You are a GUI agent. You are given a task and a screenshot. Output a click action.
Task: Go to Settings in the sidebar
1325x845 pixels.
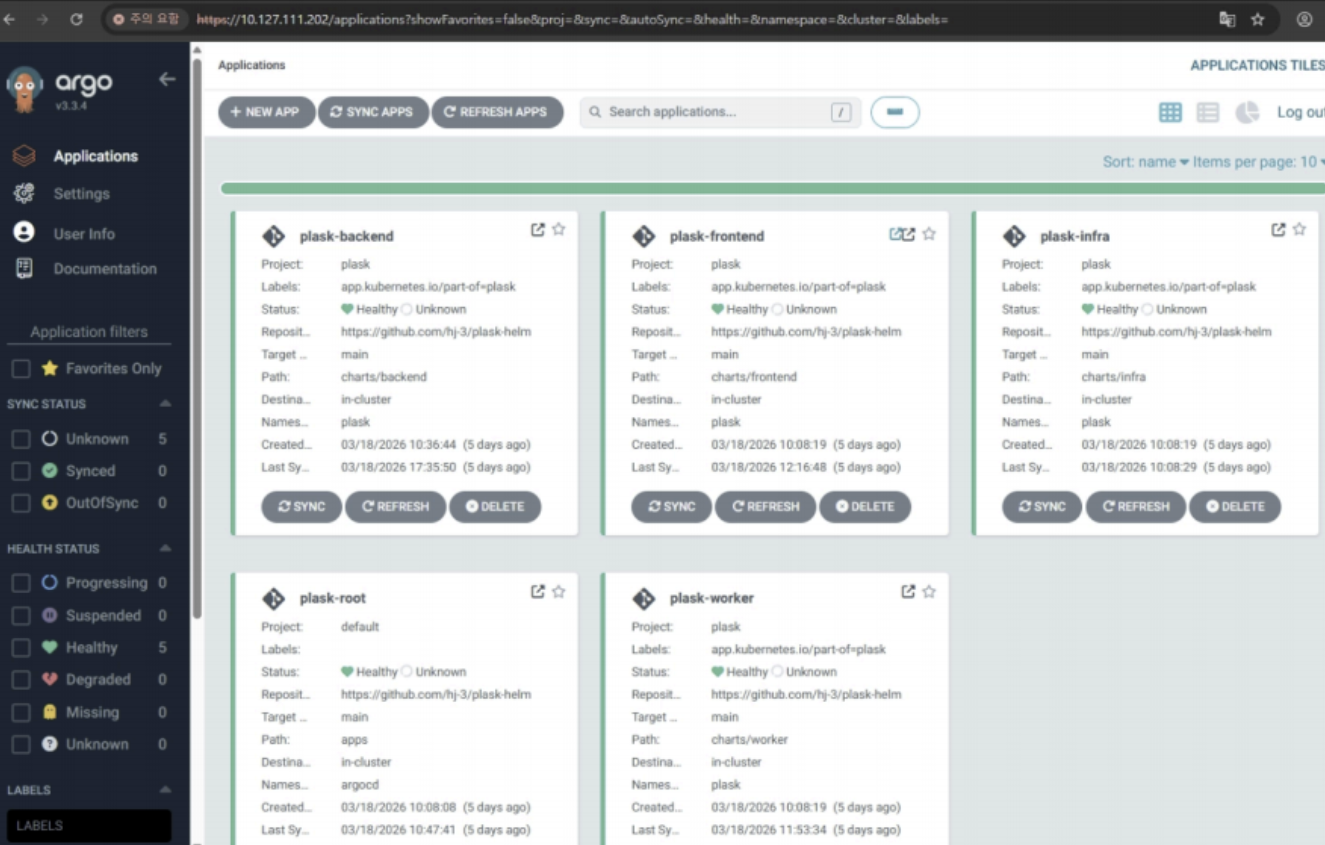tap(81, 194)
